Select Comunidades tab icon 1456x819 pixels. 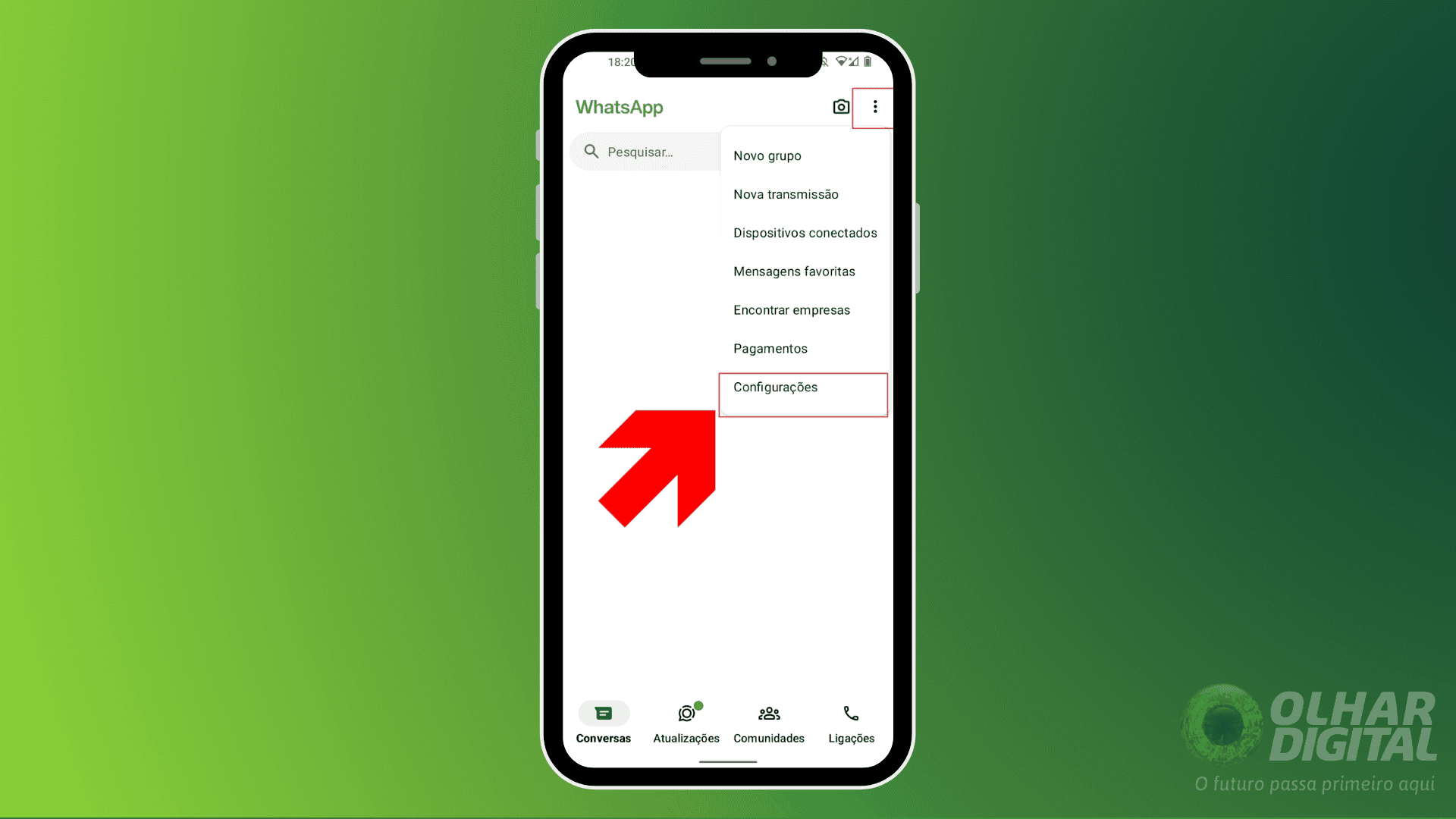769,712
